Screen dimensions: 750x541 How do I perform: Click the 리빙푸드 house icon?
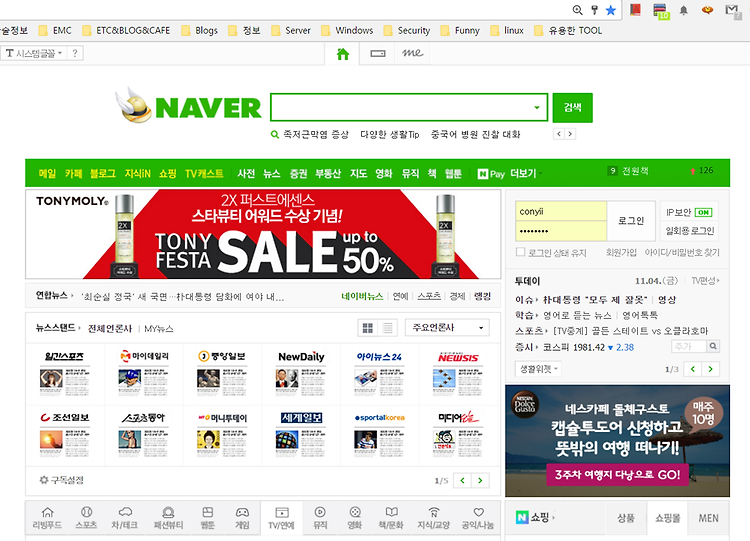click(47, 512)
